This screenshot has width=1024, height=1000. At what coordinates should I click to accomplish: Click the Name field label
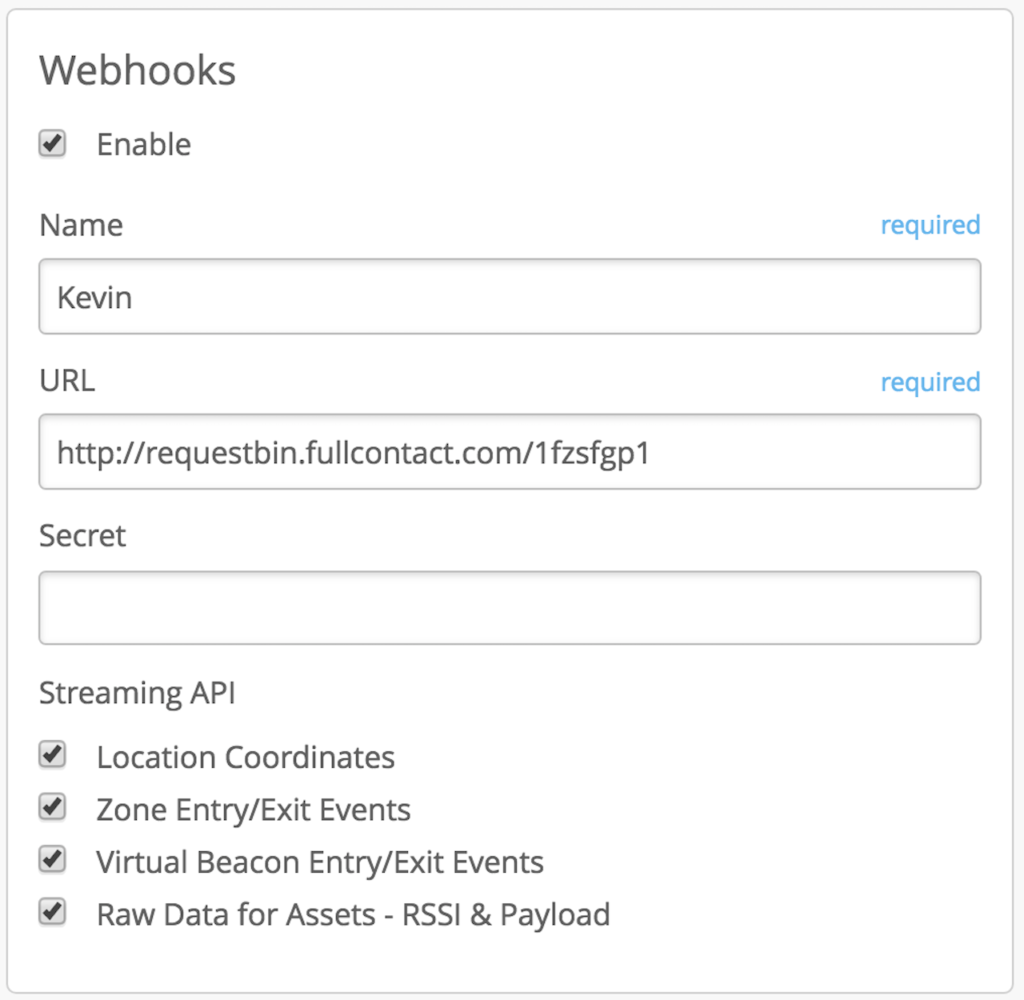[81, 225]
